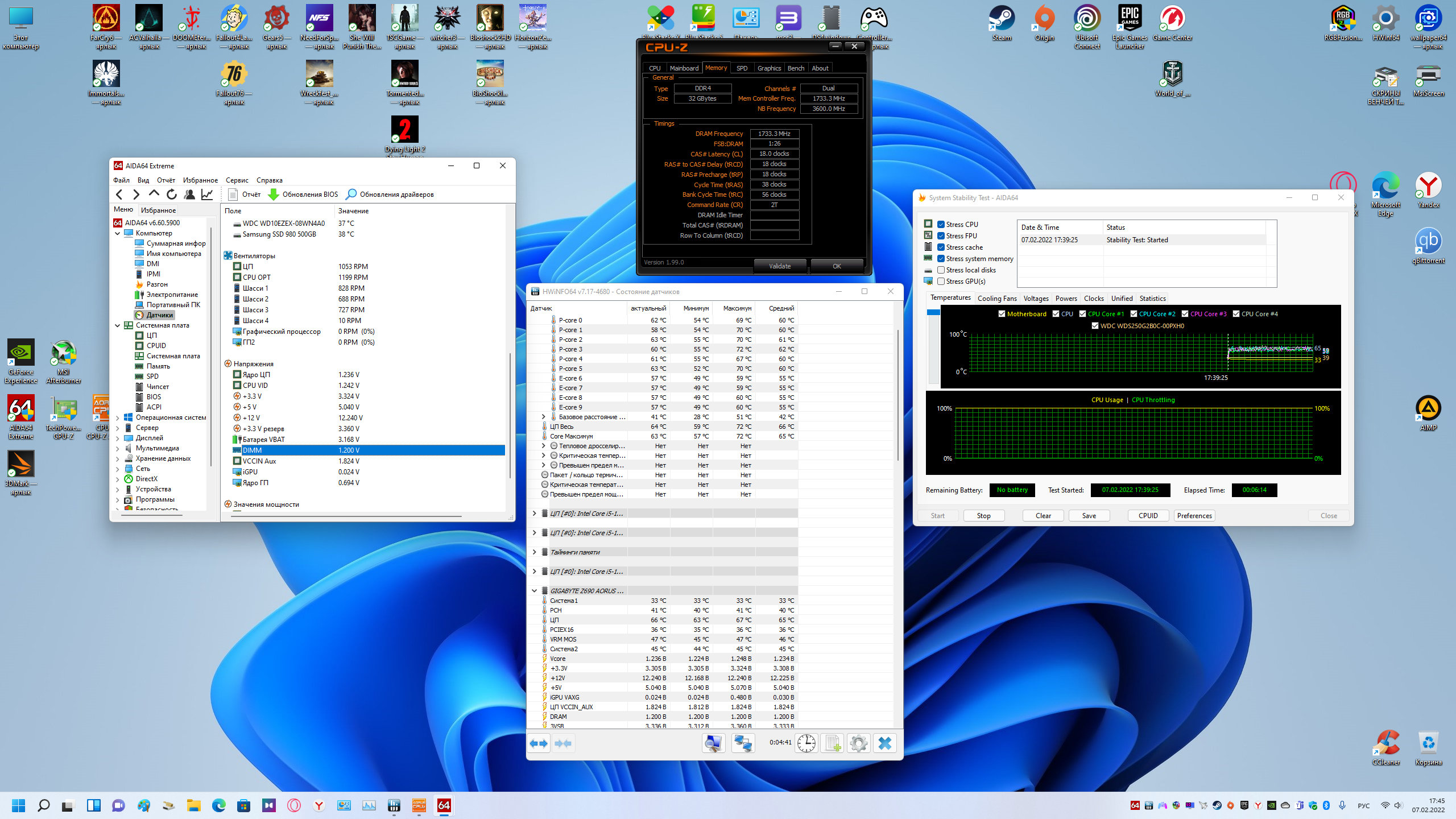Click the AIDA64 back arrow icon
Image resolution: width=1456 pixels, height=819 pixels.
coord(119,195)
